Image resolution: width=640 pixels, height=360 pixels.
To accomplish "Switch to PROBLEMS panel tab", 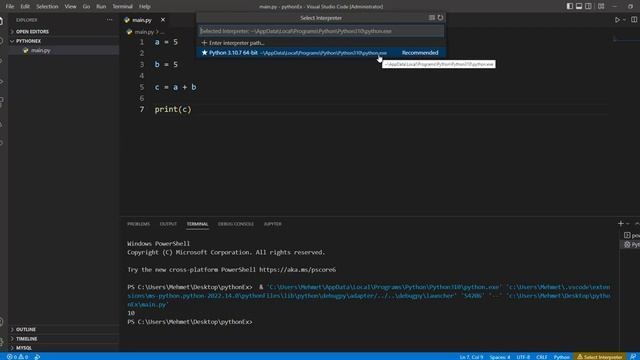I will 138,224.
